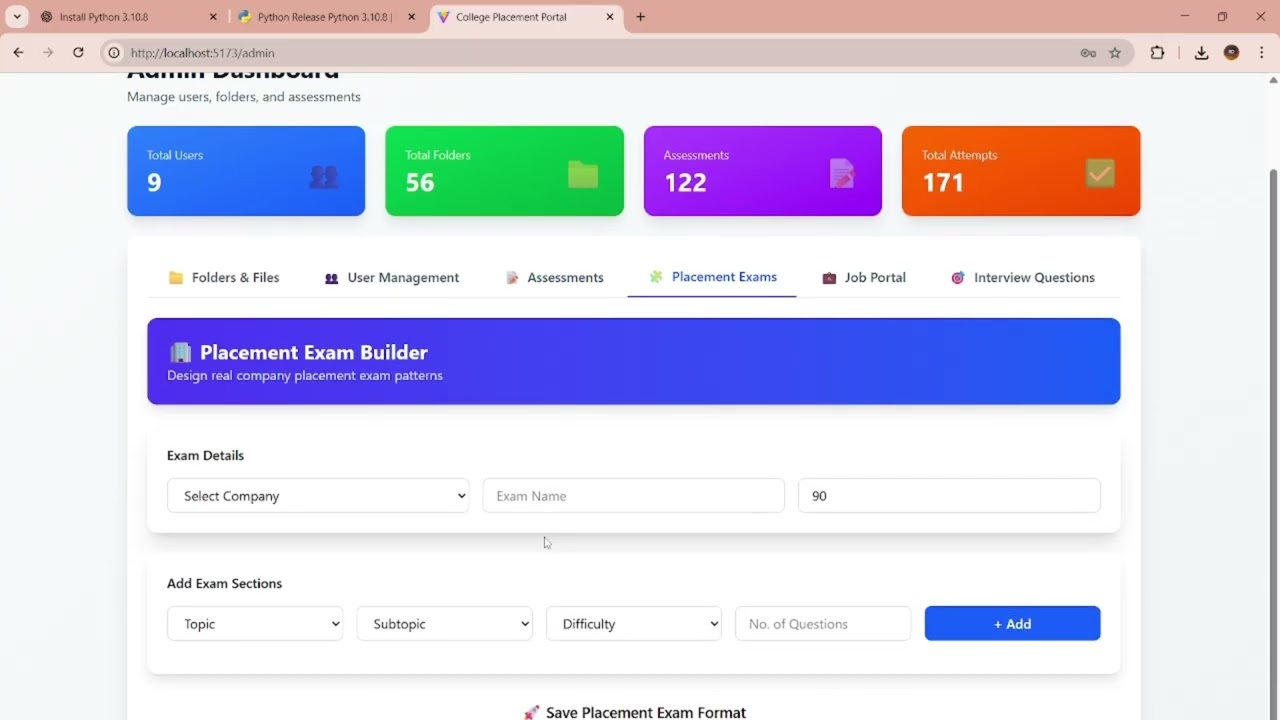
Task: Open the User Management tab
Action: click(392, 278)
